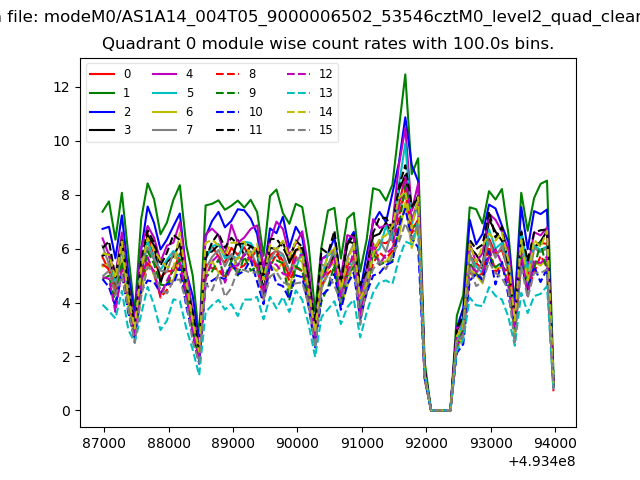Image resolution: width=640 pixels, height=480 pixels.
Task: Click the plot title about Quadrant 0 count rates
Action: point(328,44)
